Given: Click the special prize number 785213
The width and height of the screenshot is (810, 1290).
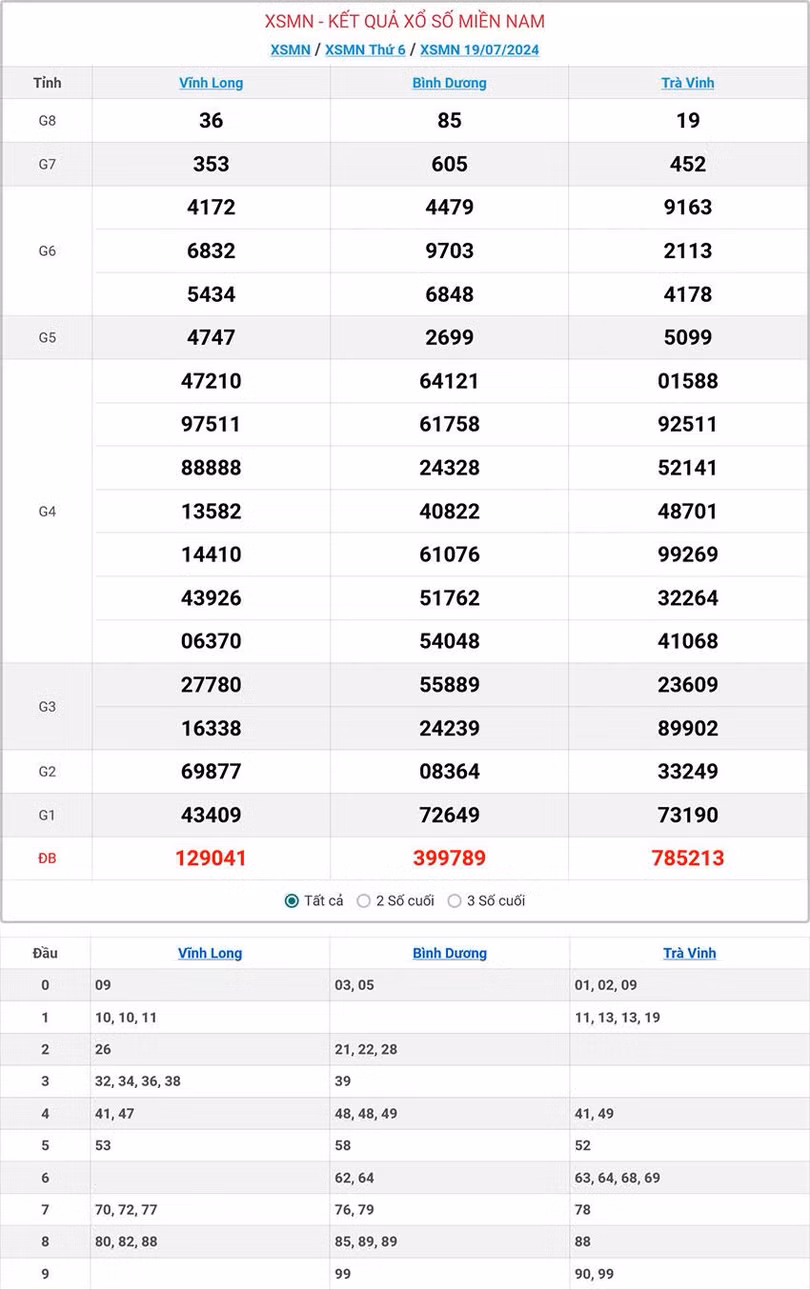Looking at the screenshot, I should (688, 858).
